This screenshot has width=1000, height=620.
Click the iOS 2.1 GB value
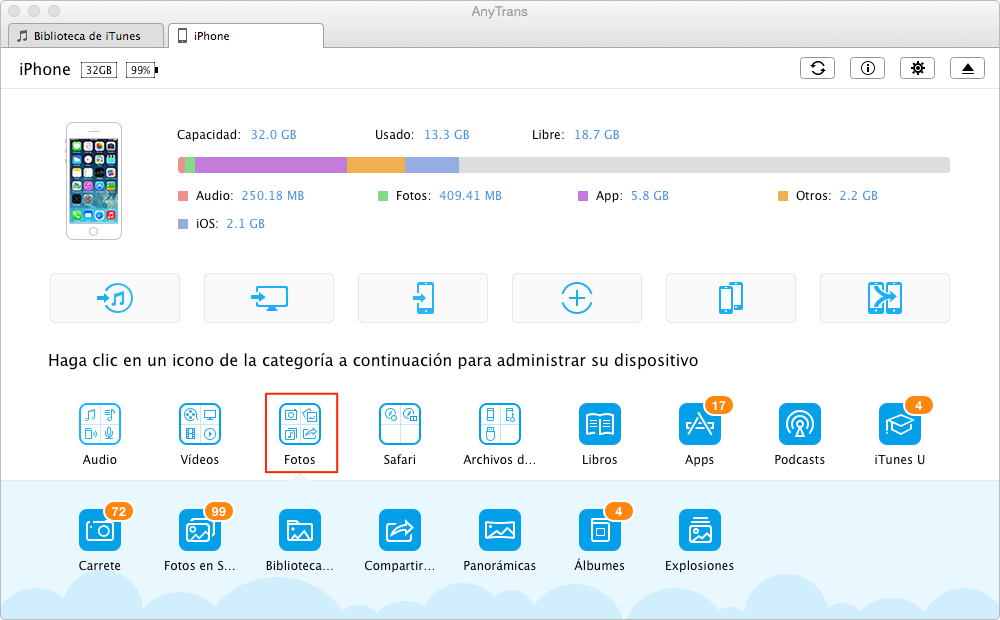(x=246, y=224)
